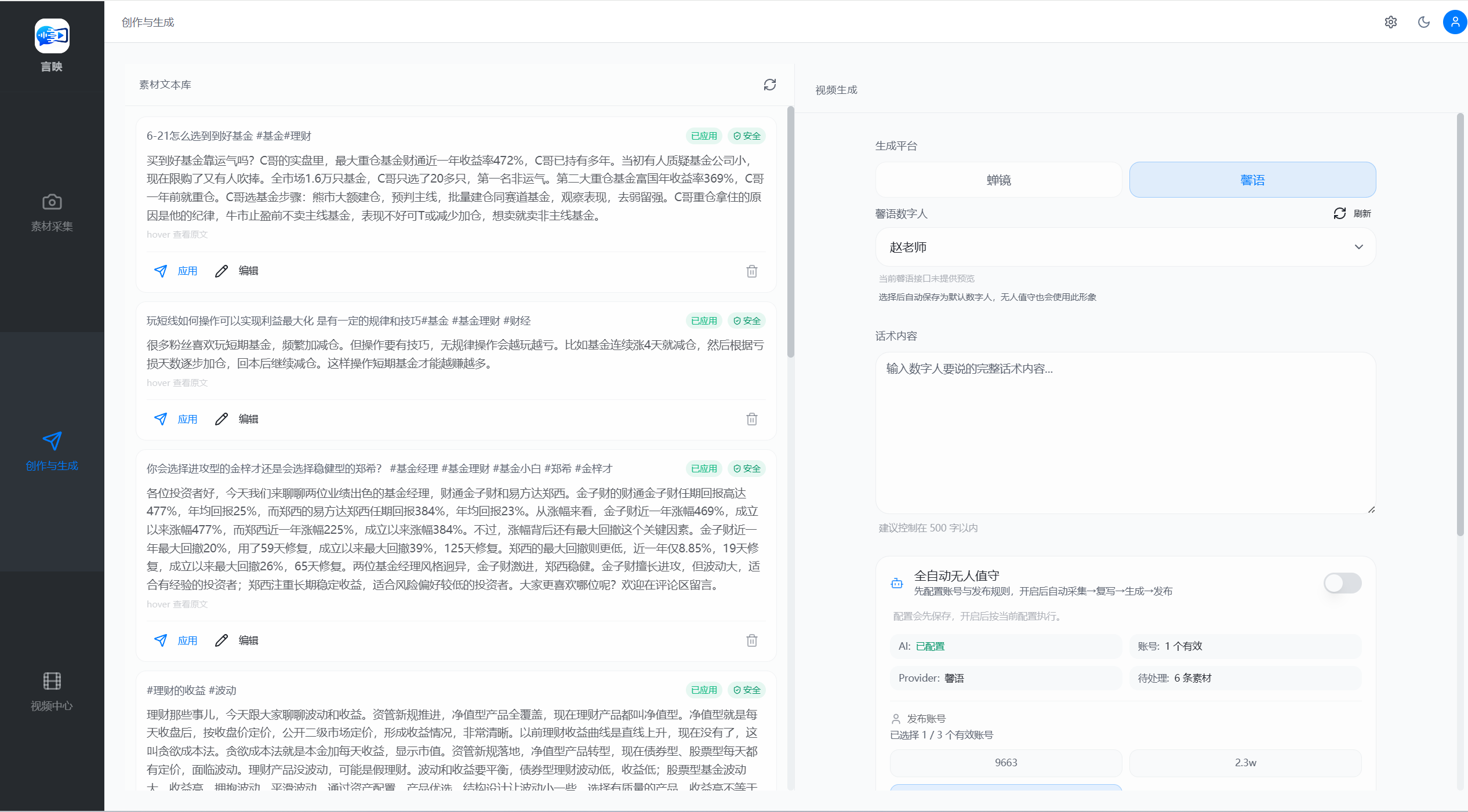Image resolution: width=1468 pixels, height=812 pixels.
Task: Delete the 金梓才 vs 郑希 material
Action: 751,640
